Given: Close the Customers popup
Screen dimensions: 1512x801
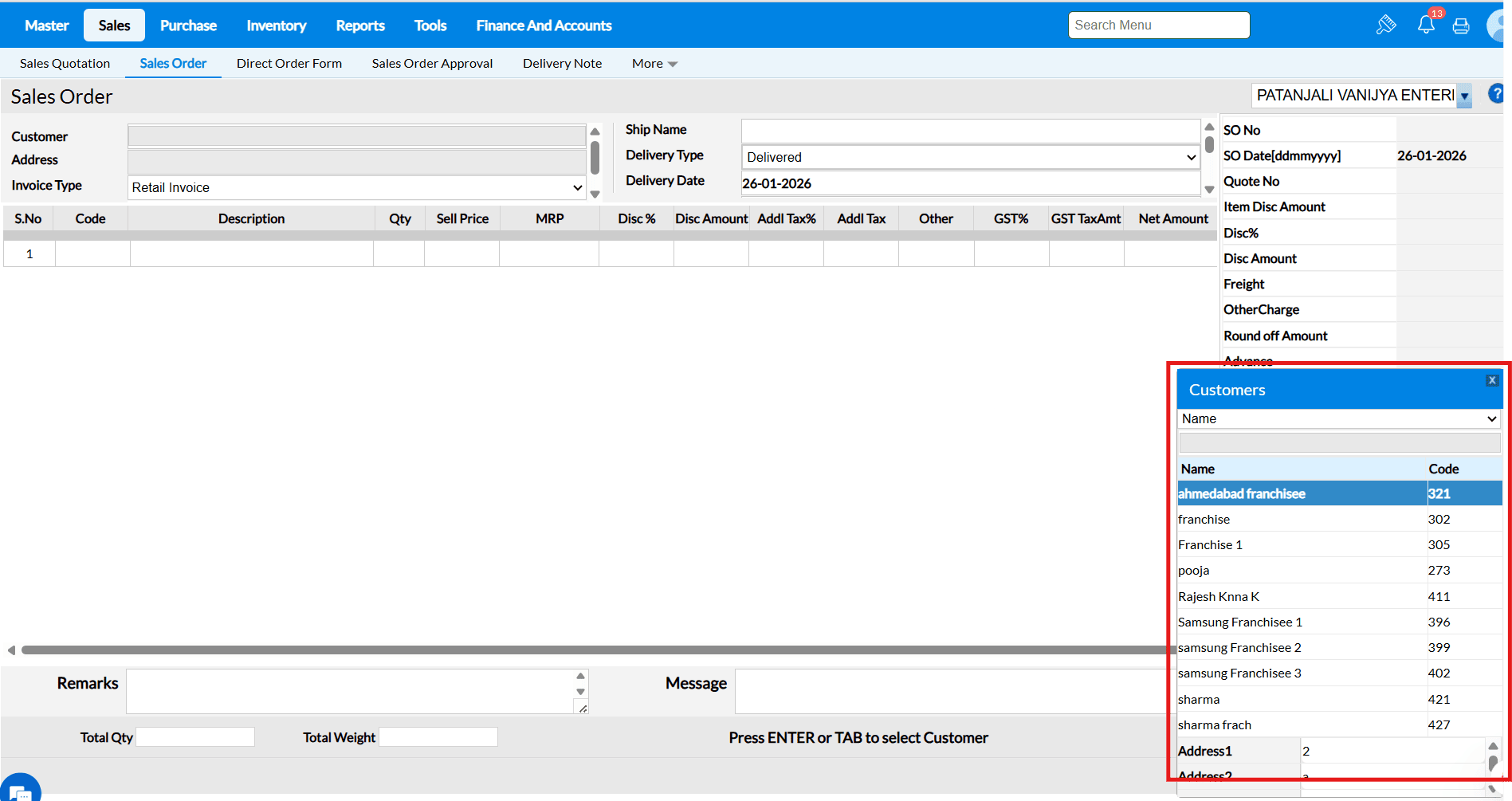Looking at the screenshot, I should tap(1492, 380).
